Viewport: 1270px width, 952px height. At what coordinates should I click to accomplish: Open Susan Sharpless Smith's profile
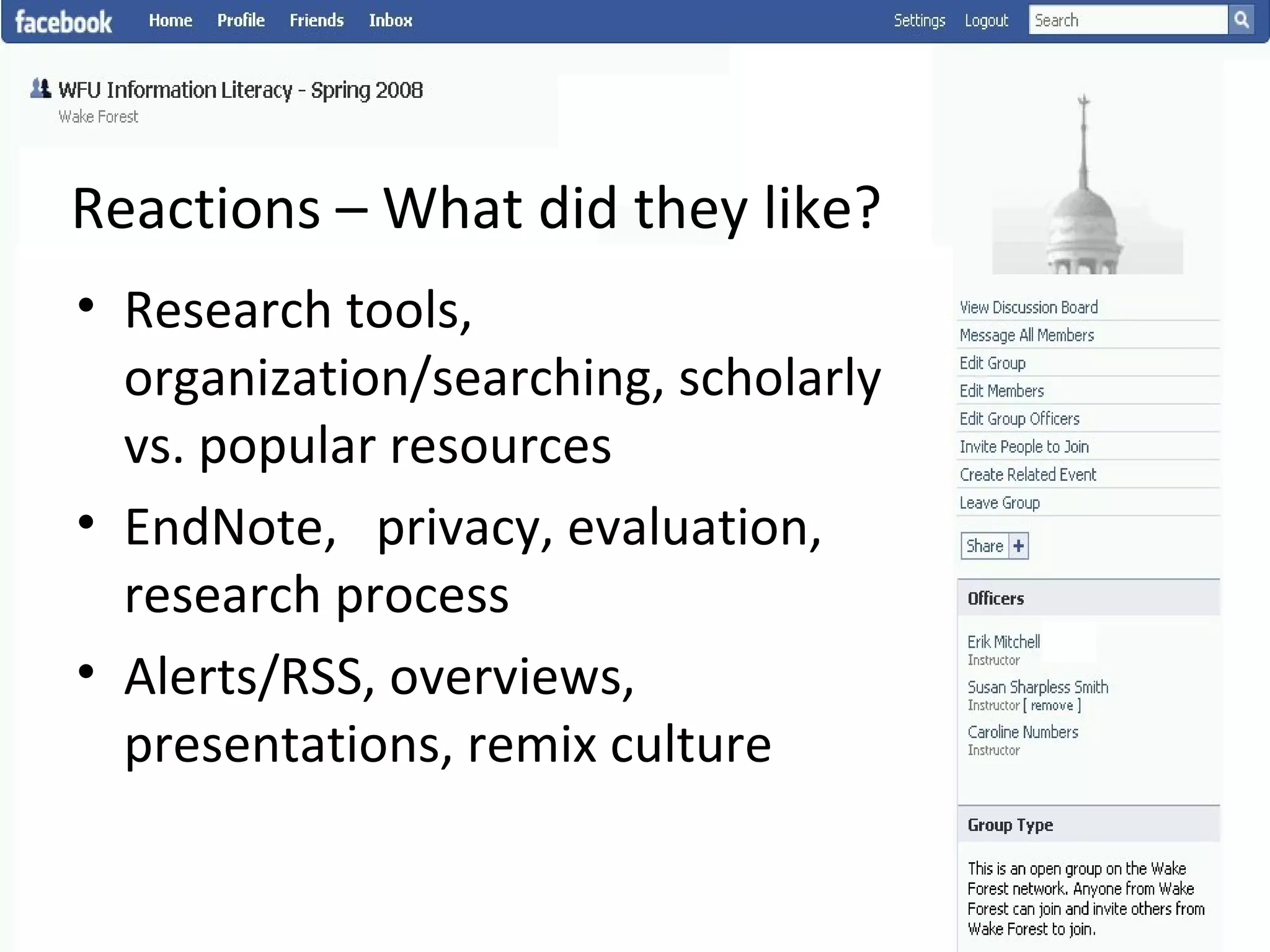pos(1037,687)
